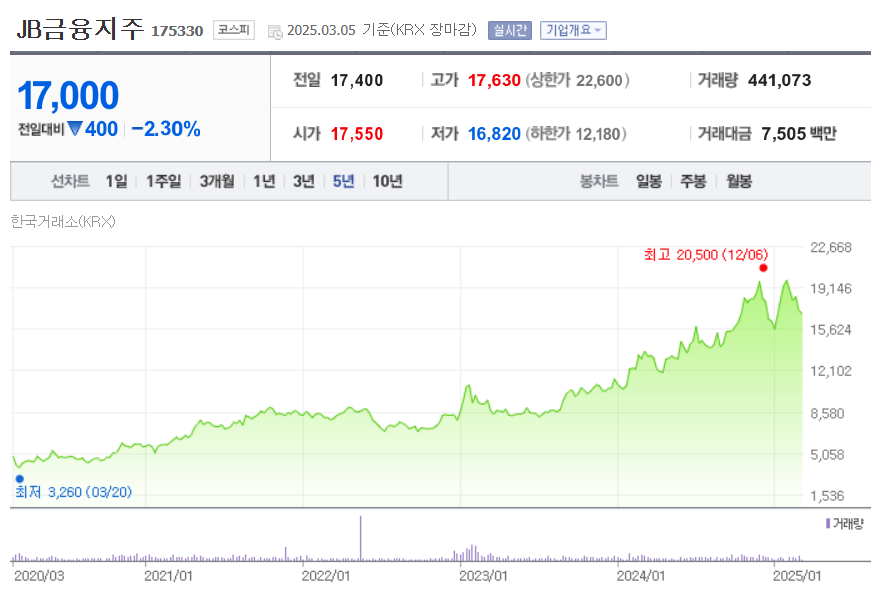Click the 최저 3,260 (03/20) label
This screenshot has width=871, height=594.
73,492
